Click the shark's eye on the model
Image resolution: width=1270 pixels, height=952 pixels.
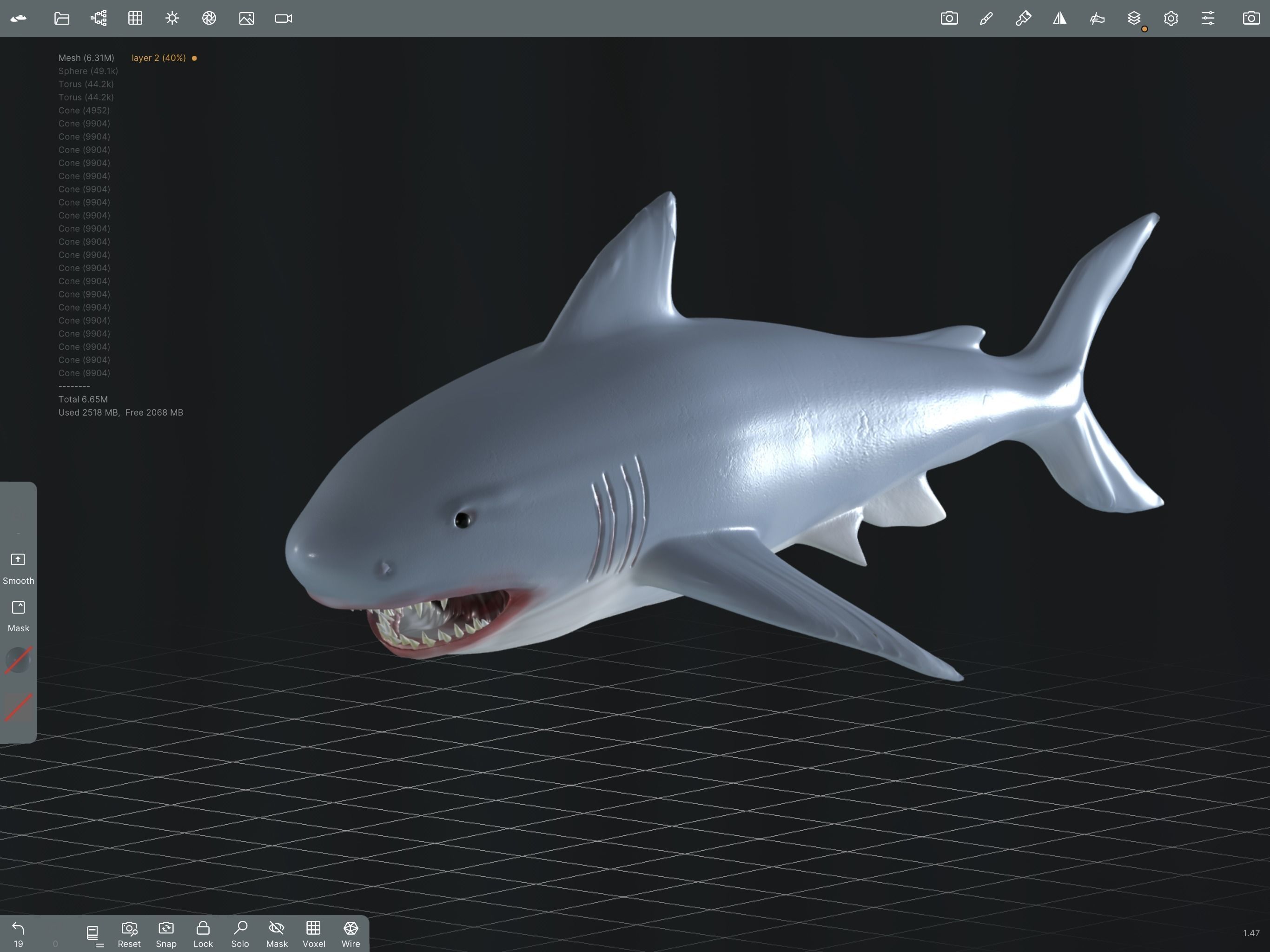pos(462,520)
